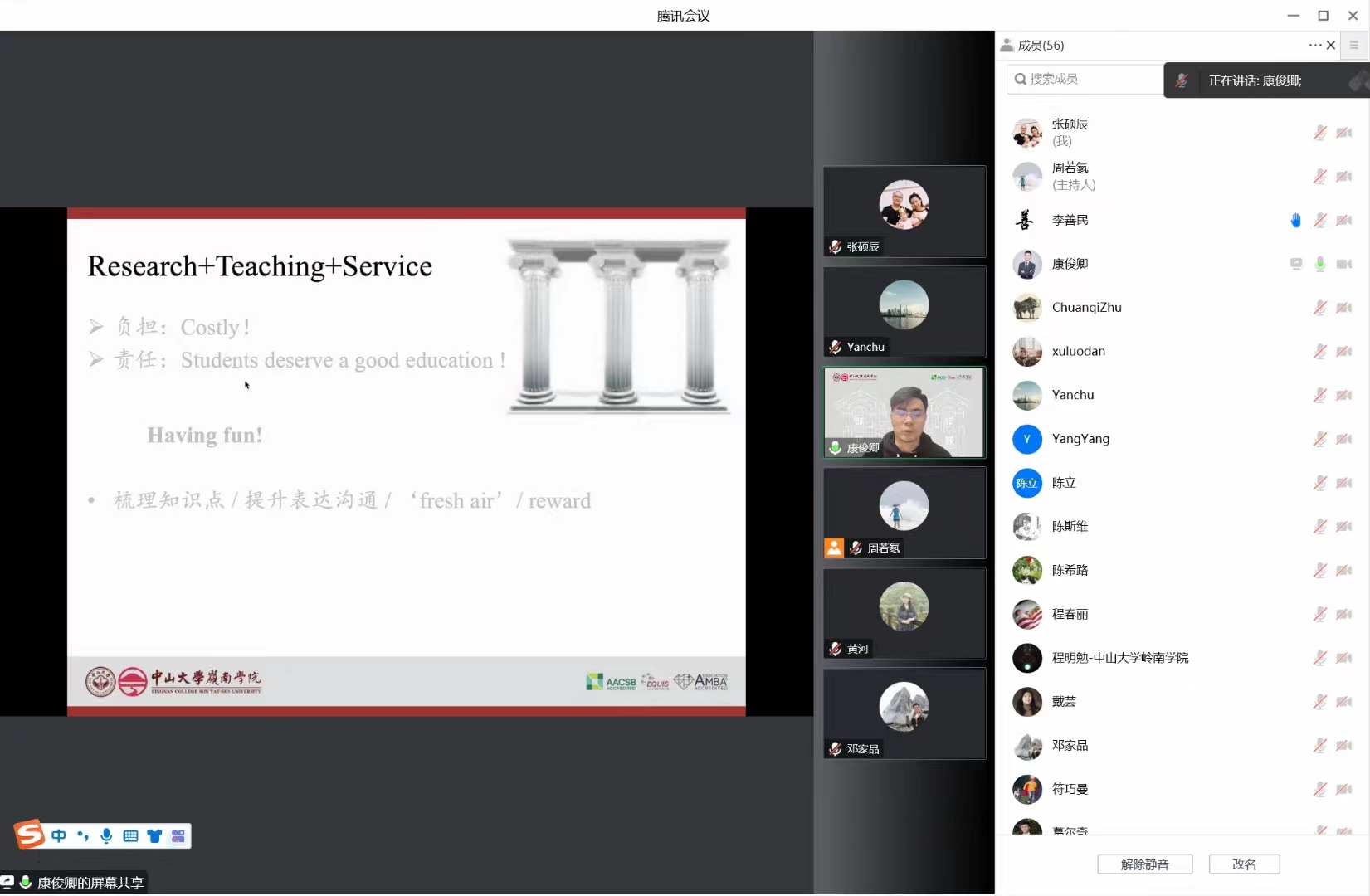Toggle the Sogou 中 Chinese/English mode
The image size is (1370, 896).
click(x=59, y=835)
